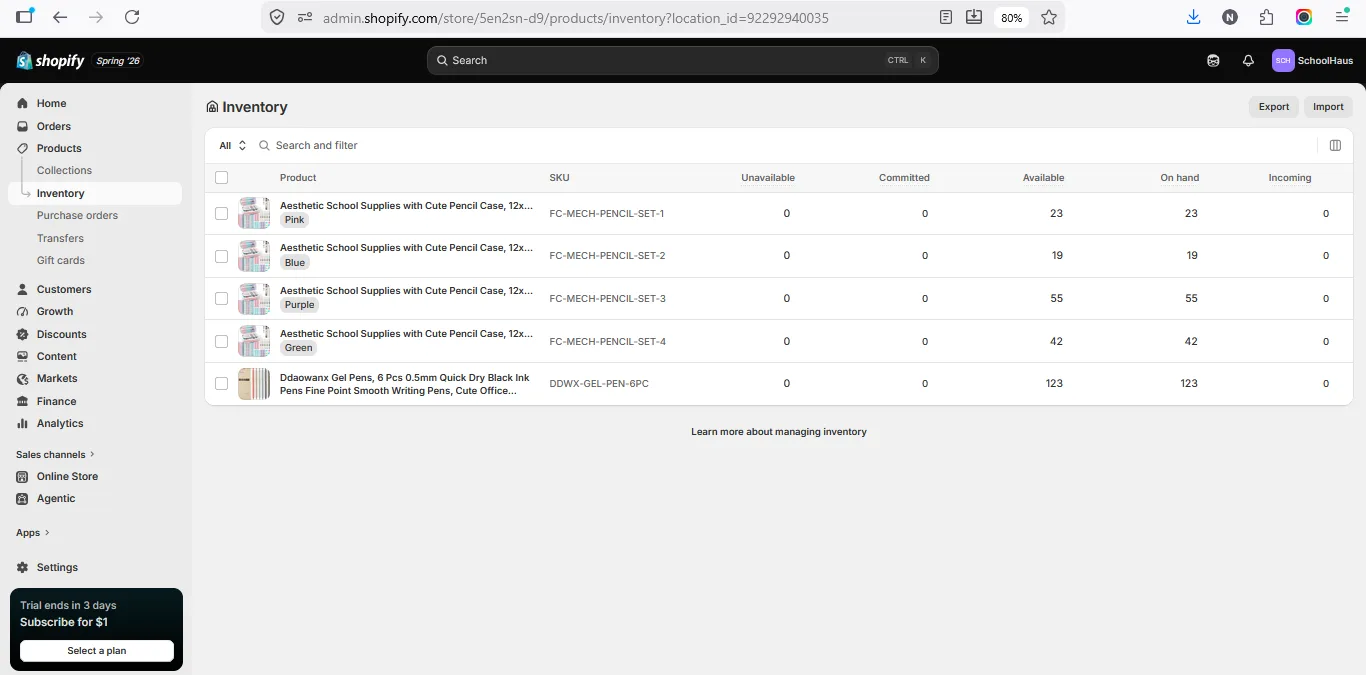
Task: Click the Sidekick assistant icon in the top bar
Action: (1213, 61)
